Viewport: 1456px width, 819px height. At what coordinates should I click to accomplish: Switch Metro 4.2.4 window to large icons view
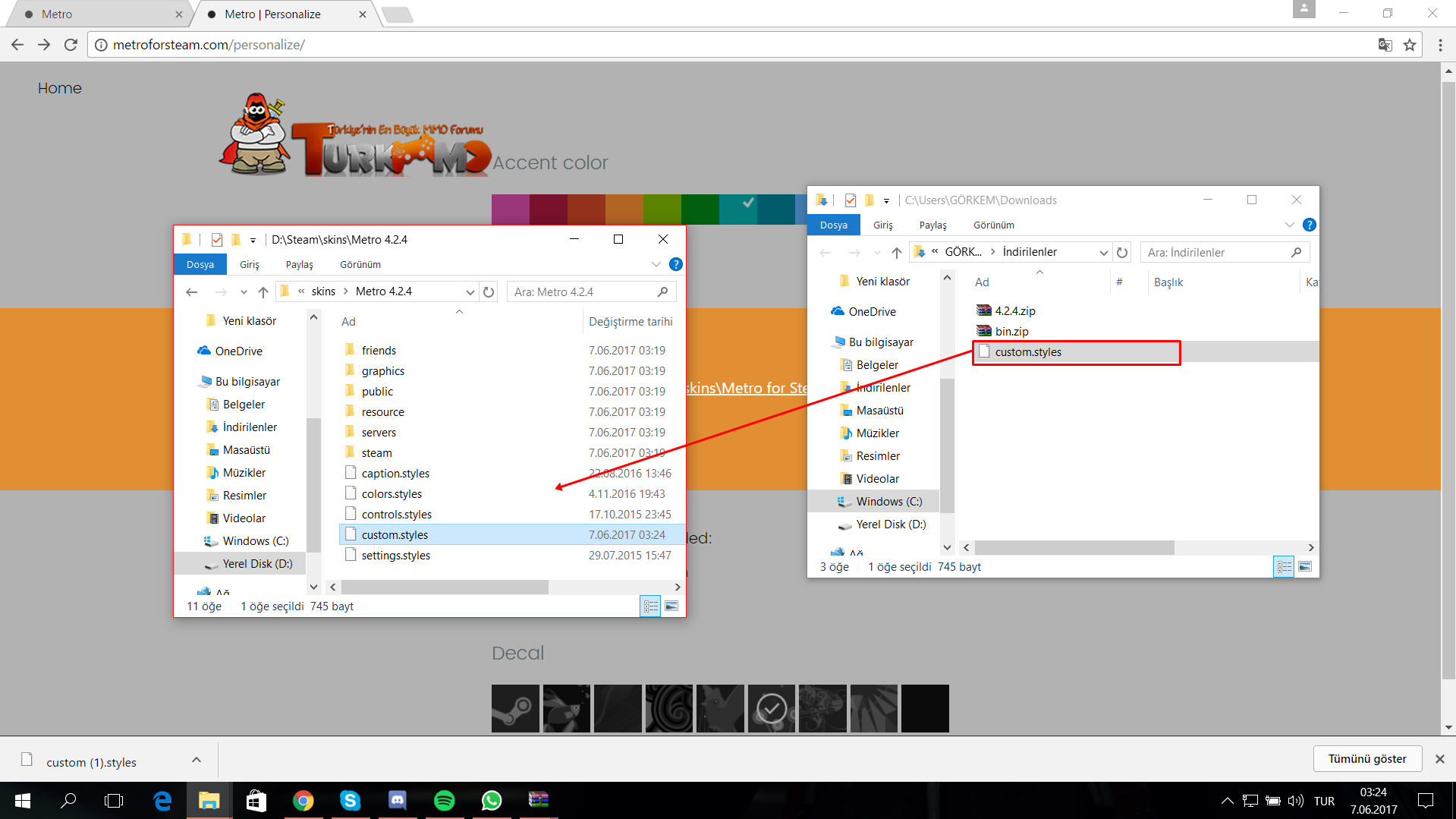click(671, 606)
